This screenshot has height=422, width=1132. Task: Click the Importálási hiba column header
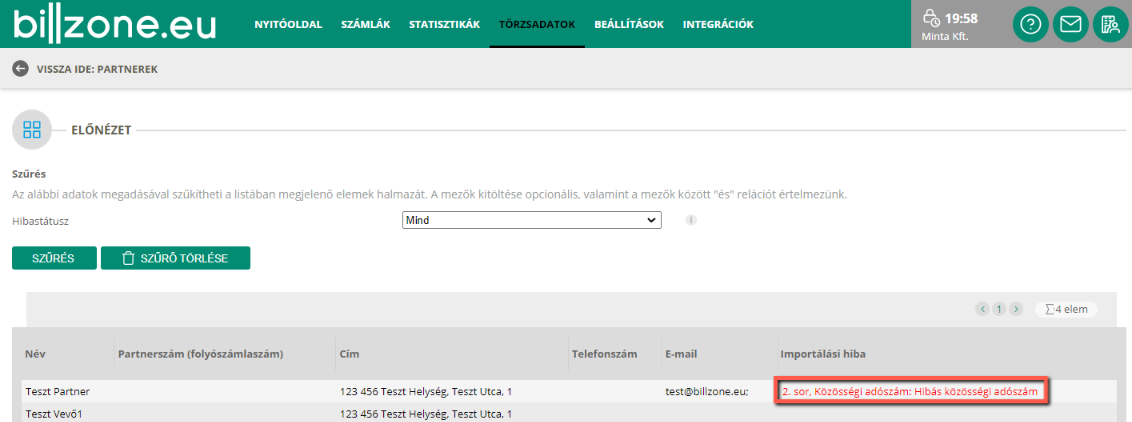(x=823, y=354)
